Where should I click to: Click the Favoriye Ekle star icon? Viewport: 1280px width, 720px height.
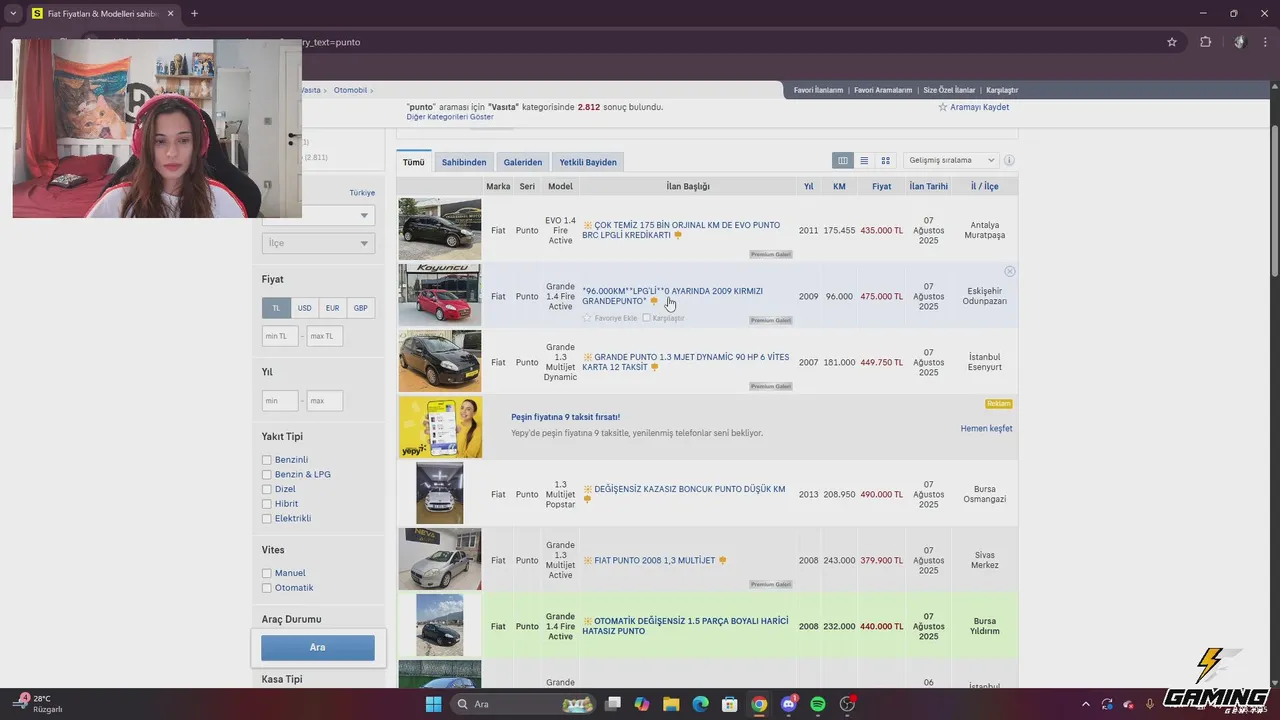tap(587, 318)
